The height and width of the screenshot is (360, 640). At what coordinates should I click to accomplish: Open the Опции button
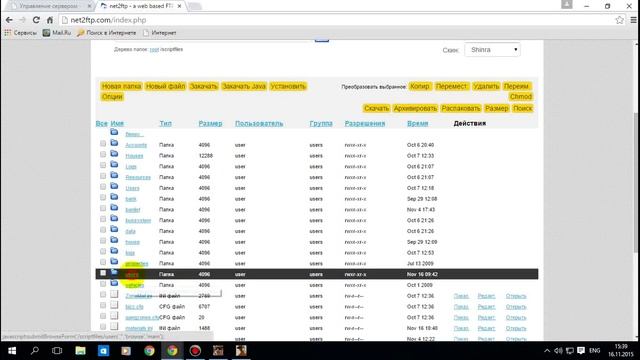112,97
